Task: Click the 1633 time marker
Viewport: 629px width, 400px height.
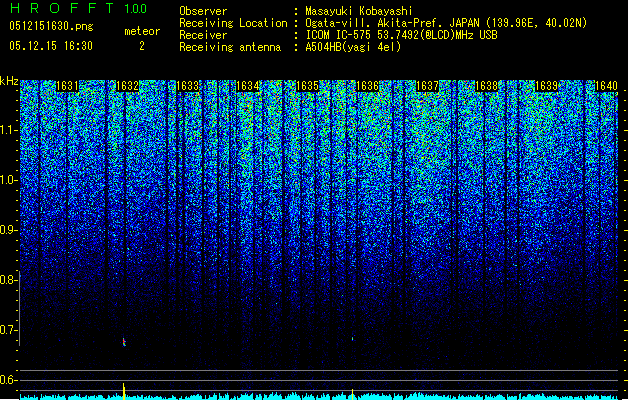Action: (187, 86)
